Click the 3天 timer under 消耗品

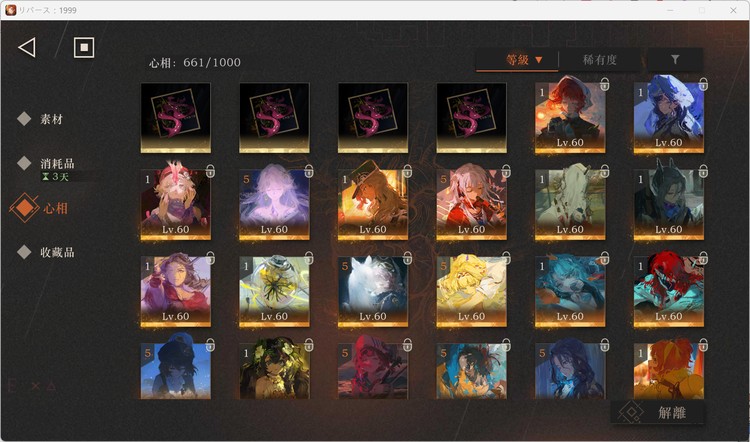56,177
